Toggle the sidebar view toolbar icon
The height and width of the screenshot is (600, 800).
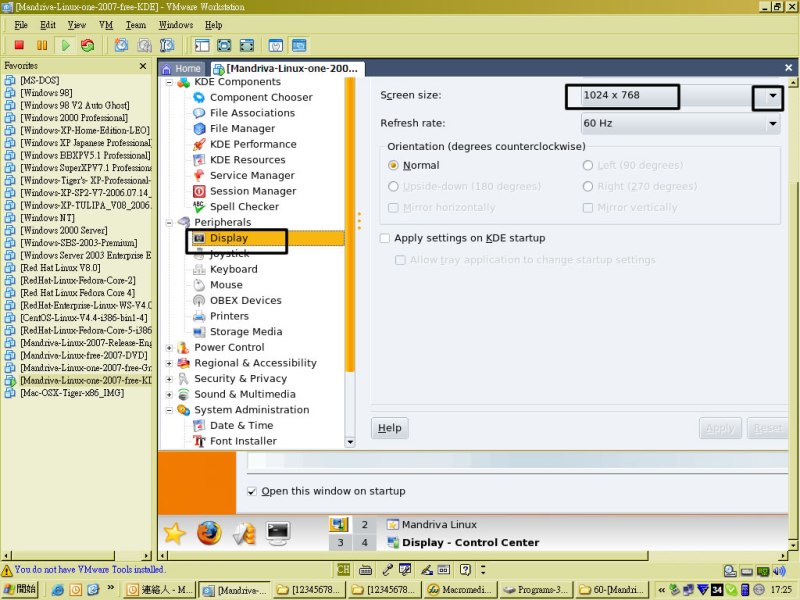click(x=202, y=45)
